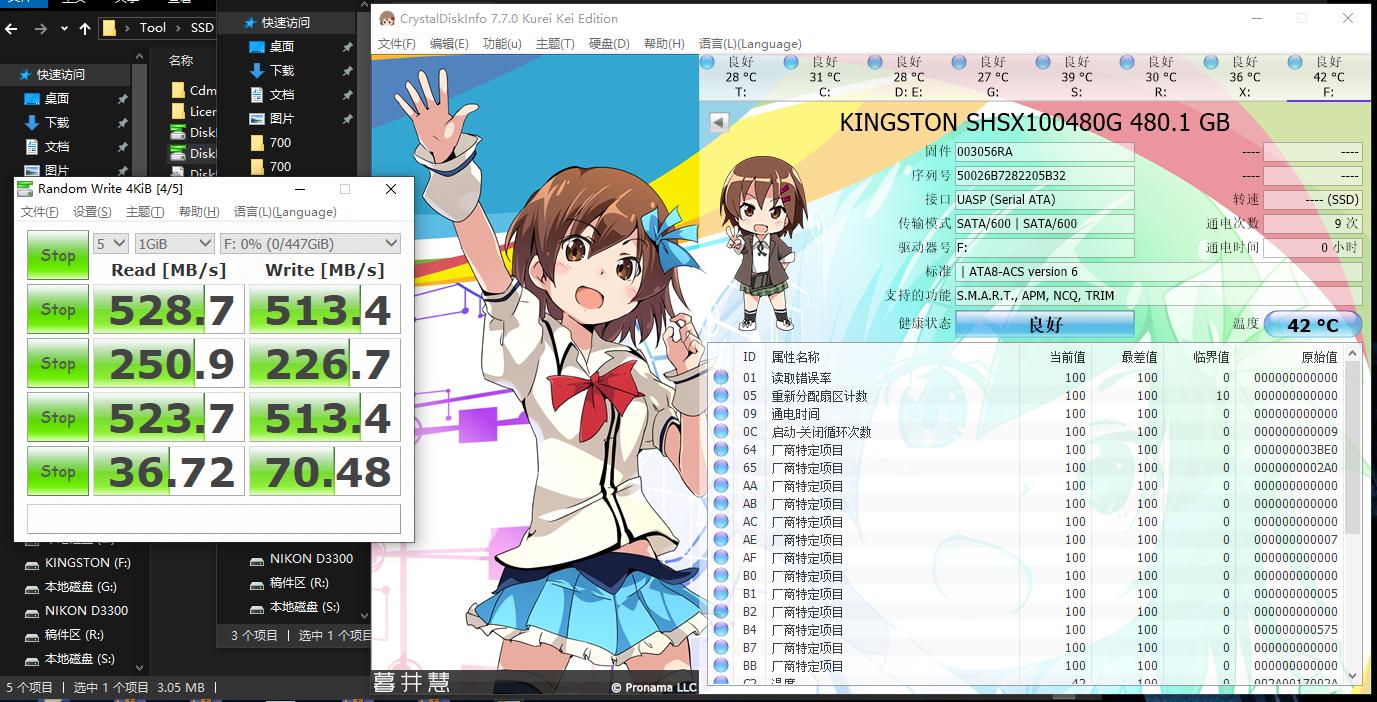Click the 42 °C temperature badge

[x=1313, y=325]
